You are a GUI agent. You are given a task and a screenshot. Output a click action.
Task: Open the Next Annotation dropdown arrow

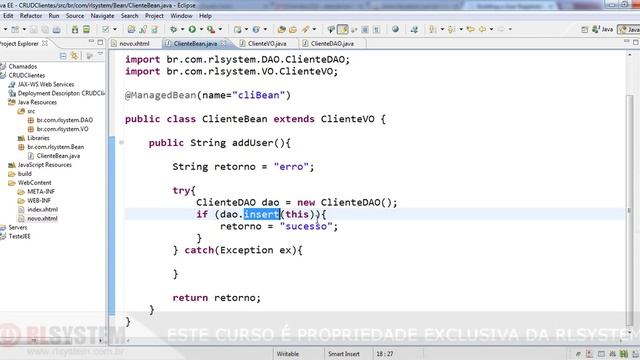pos(442,29)
